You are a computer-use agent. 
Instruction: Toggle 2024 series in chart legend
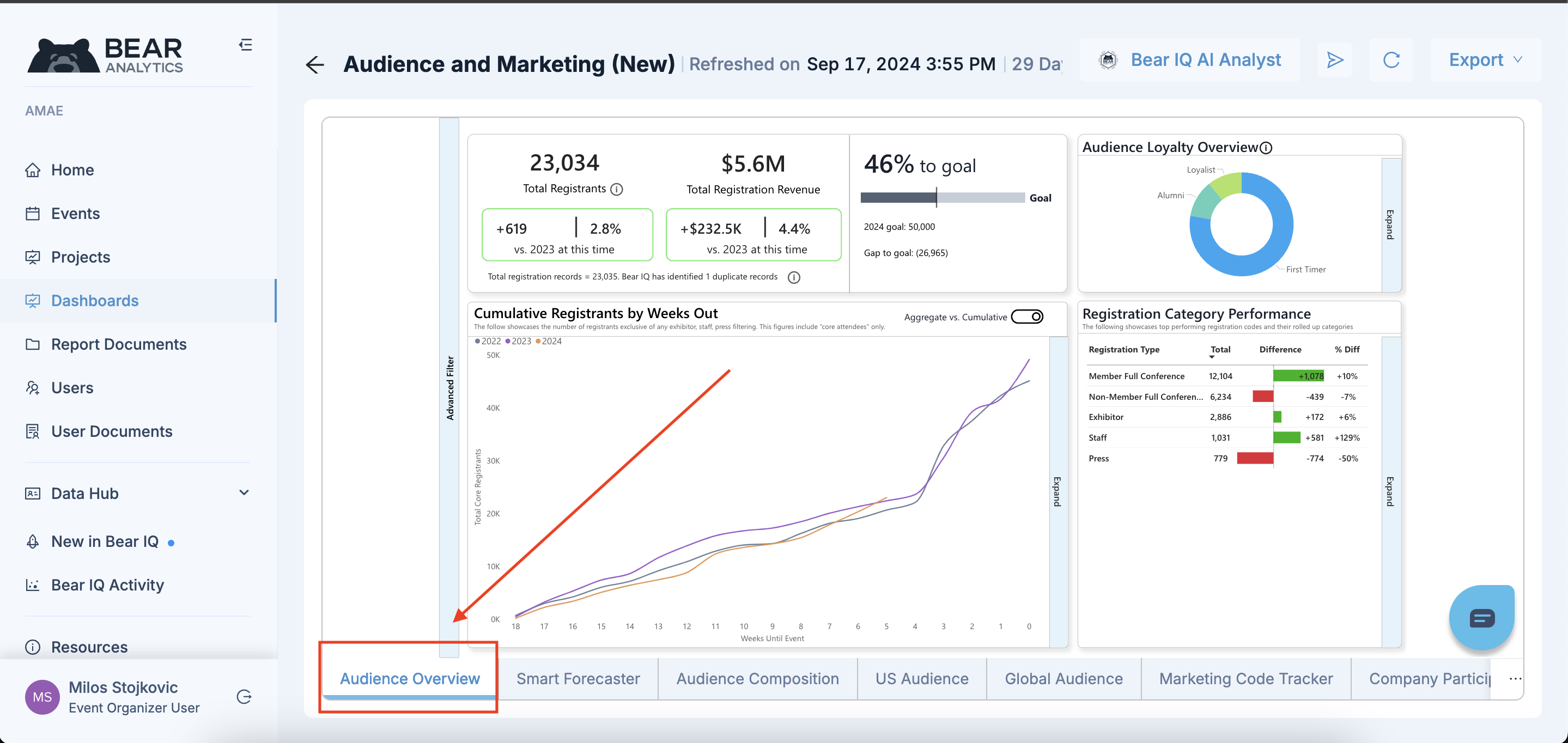click(549, 342)
